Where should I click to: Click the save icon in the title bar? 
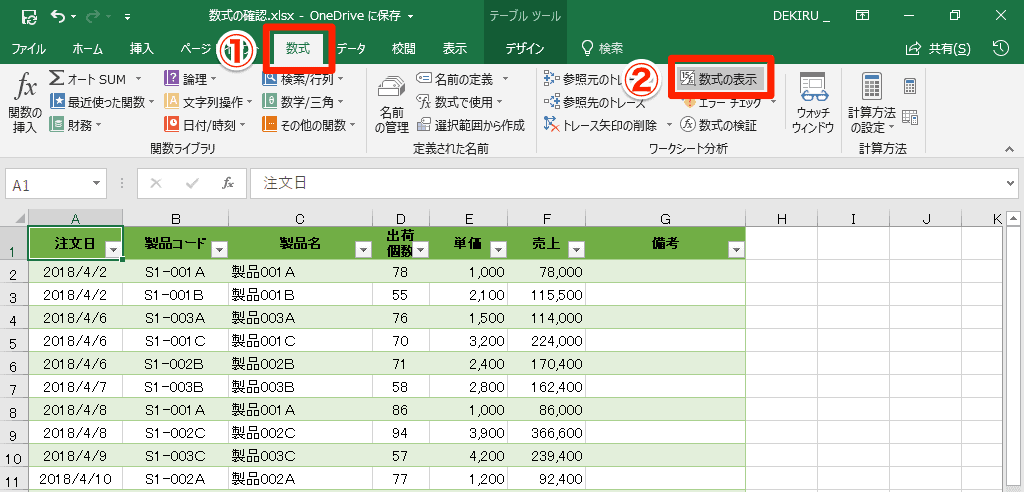click(29, 16)
